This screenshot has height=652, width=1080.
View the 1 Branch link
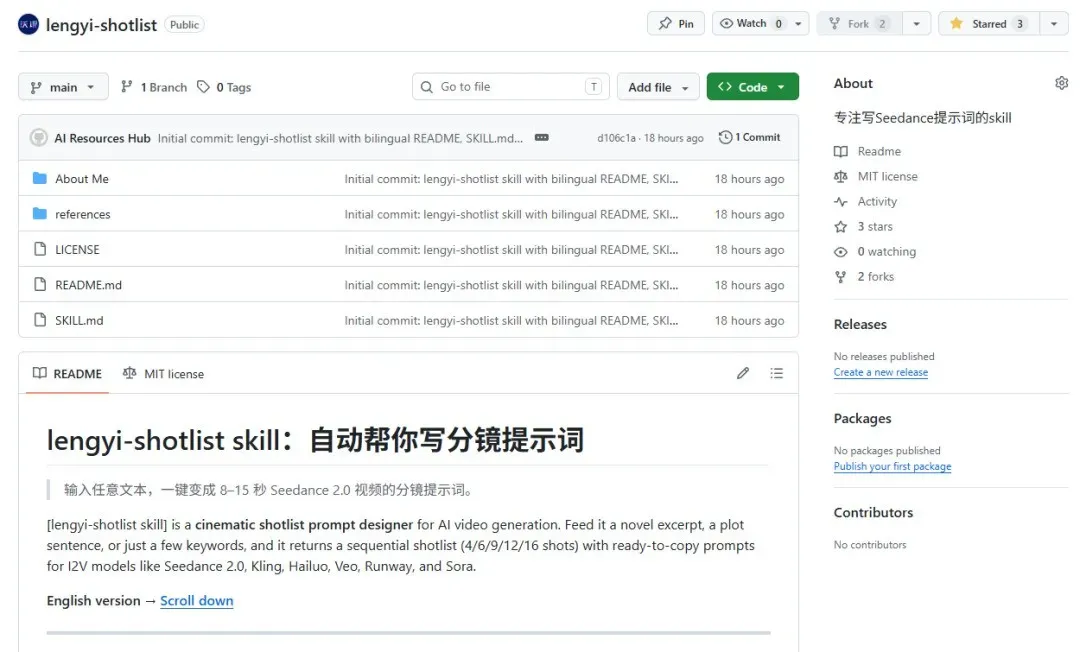click(x=154, y=87)
